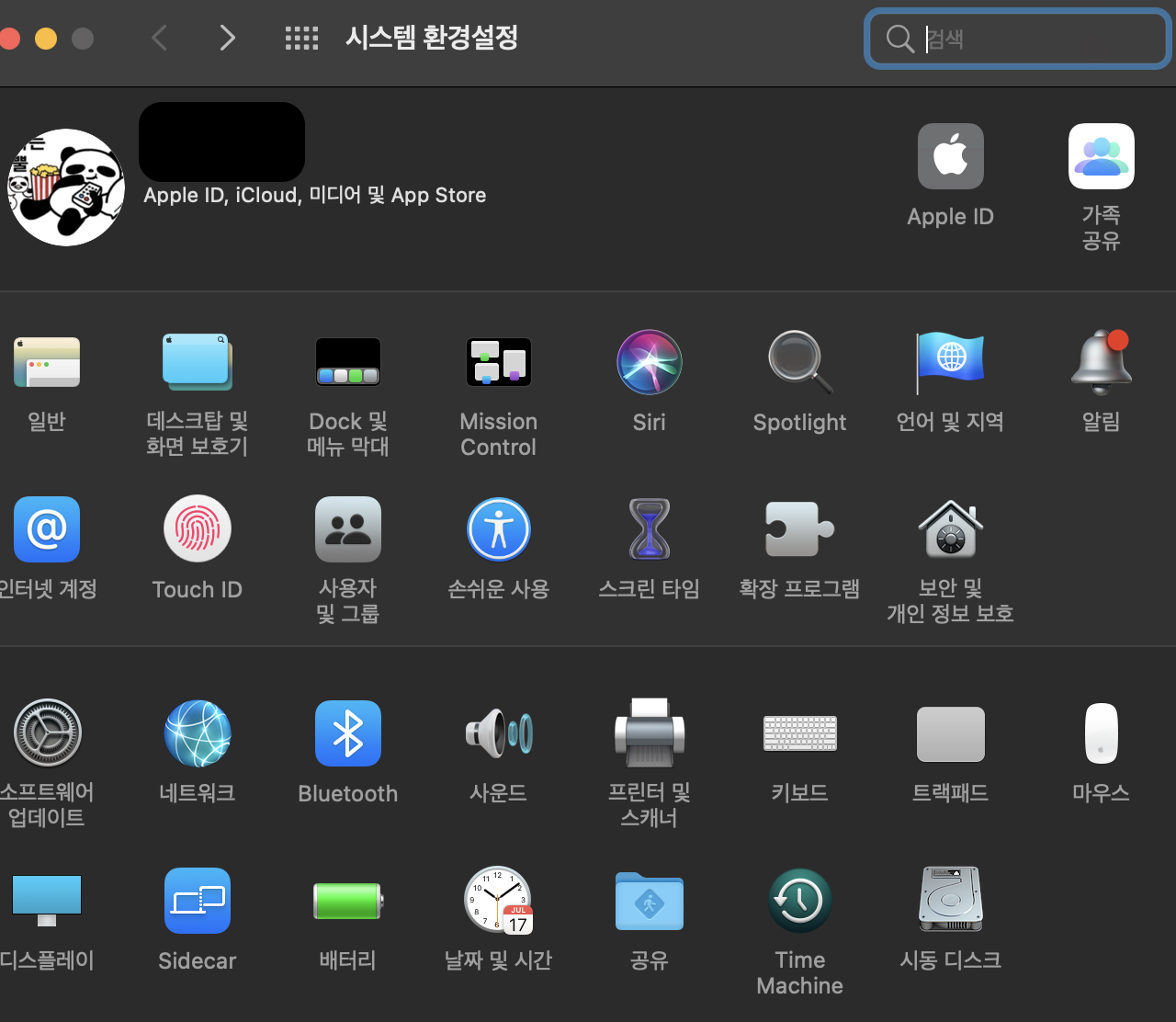Open Mission Control preferences
Screen dimensions: 1176x1022
tap(499, 362)
